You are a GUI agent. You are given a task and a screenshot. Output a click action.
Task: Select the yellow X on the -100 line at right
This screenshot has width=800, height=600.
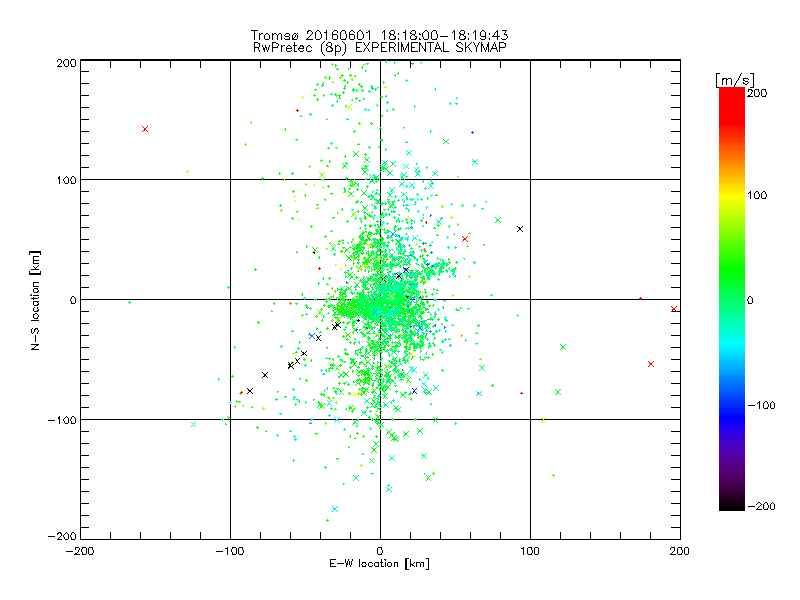pos(543,420)
